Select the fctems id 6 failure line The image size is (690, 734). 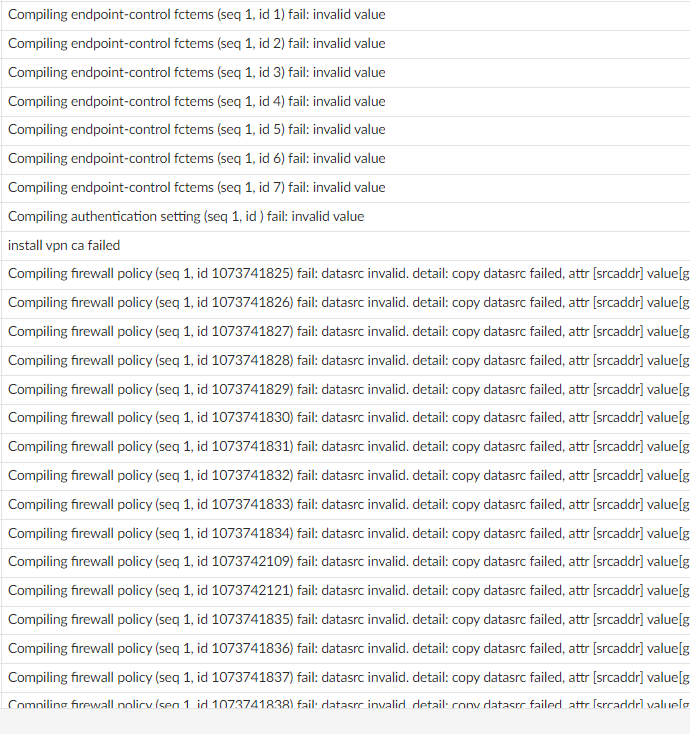coord(196,159)
